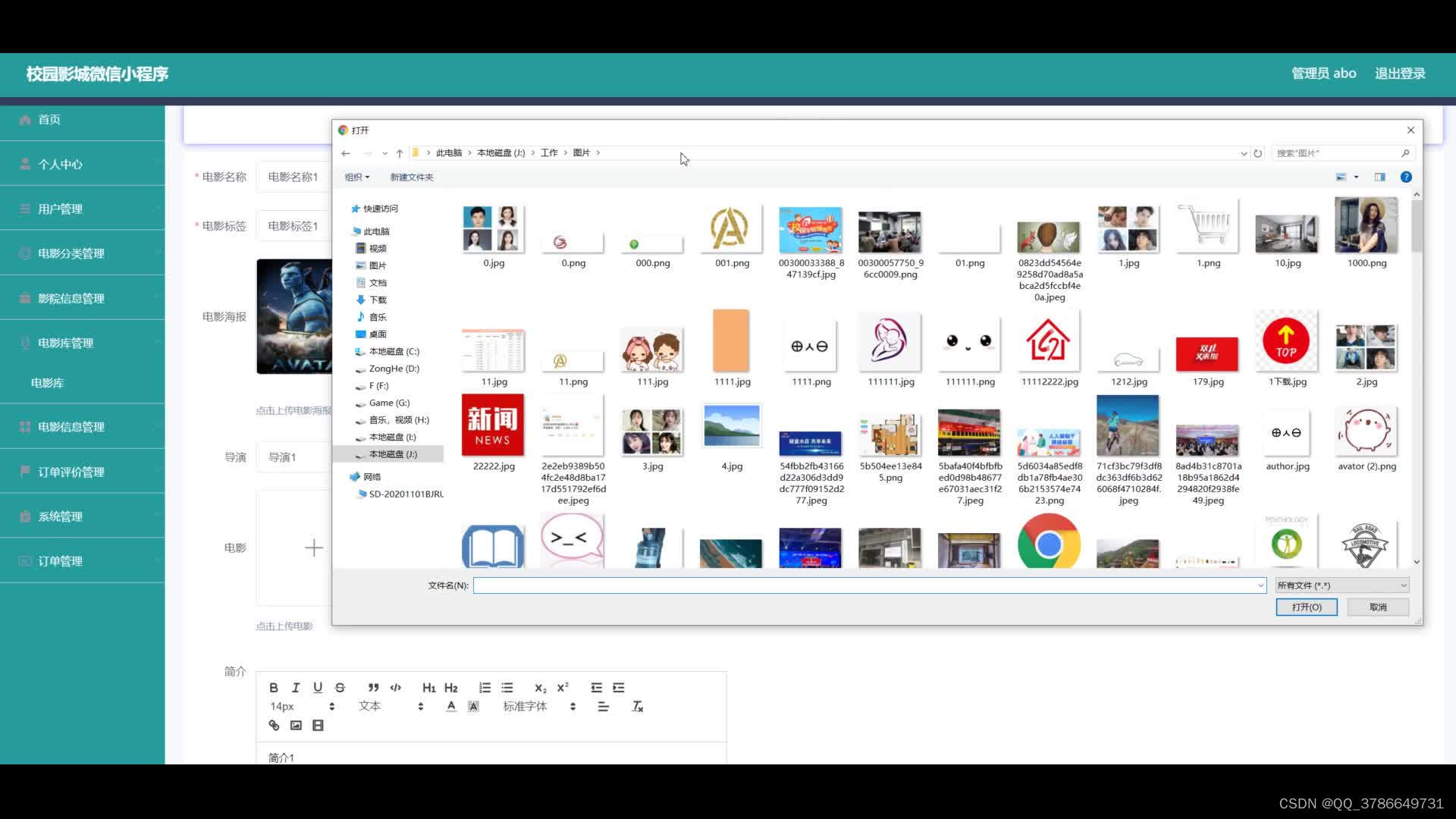
Task: Expand the address bar history dropdown
Action: (x=1244, y=153)
